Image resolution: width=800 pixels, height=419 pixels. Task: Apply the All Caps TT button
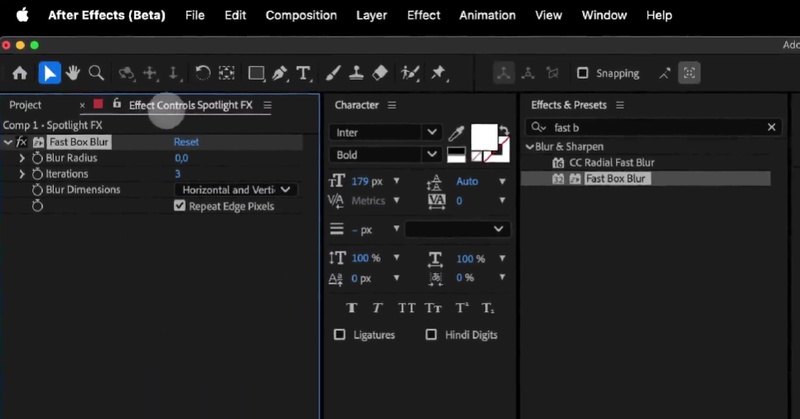pos(407,308)
